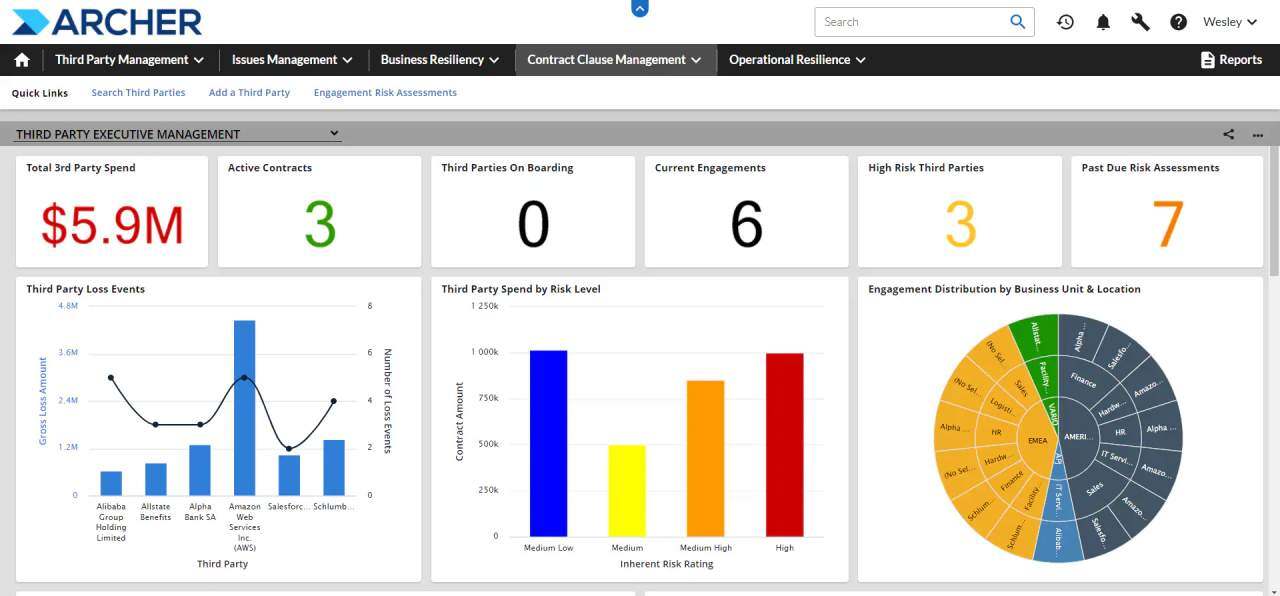Open the recent items history icon
This screenshot has width=1280, height=596.
coord(1065,21)
